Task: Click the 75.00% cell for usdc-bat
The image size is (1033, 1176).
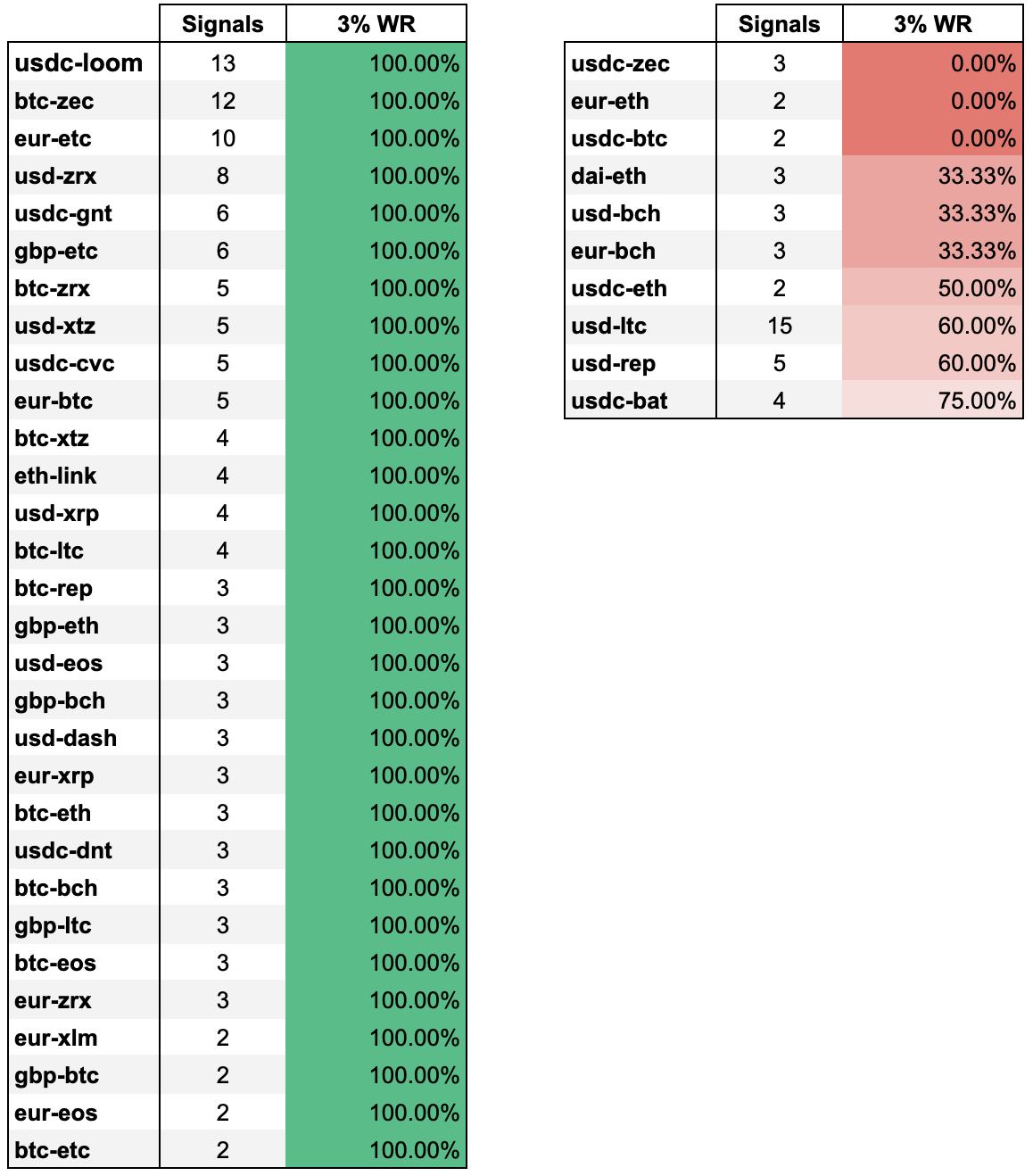Action: coord(932,401)
